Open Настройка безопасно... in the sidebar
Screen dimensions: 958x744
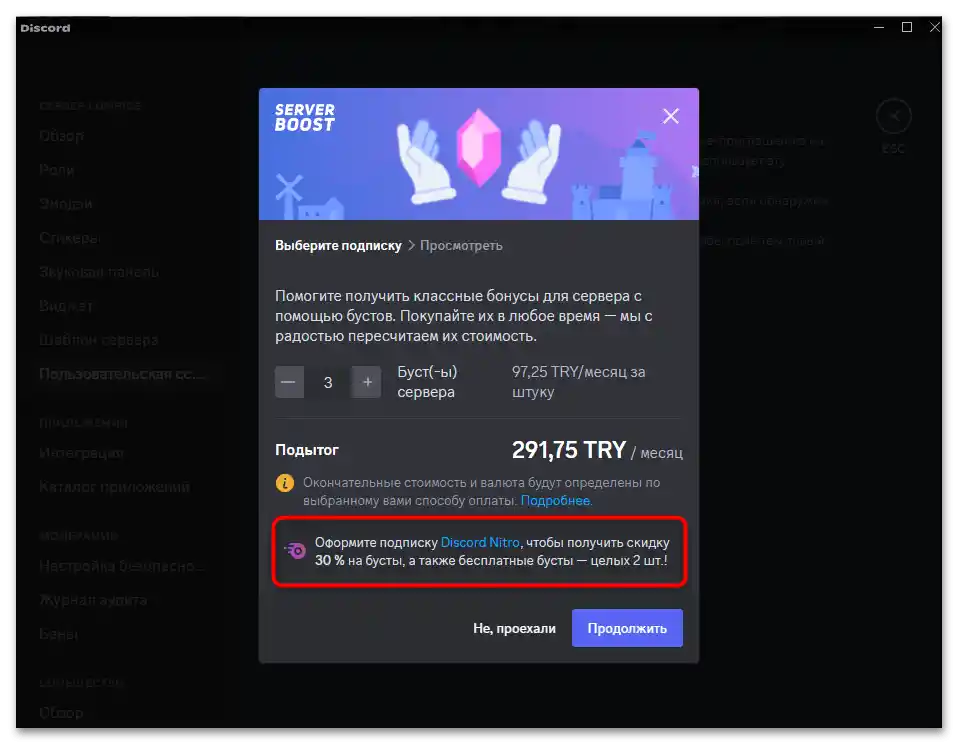click(x=122, y=566)
